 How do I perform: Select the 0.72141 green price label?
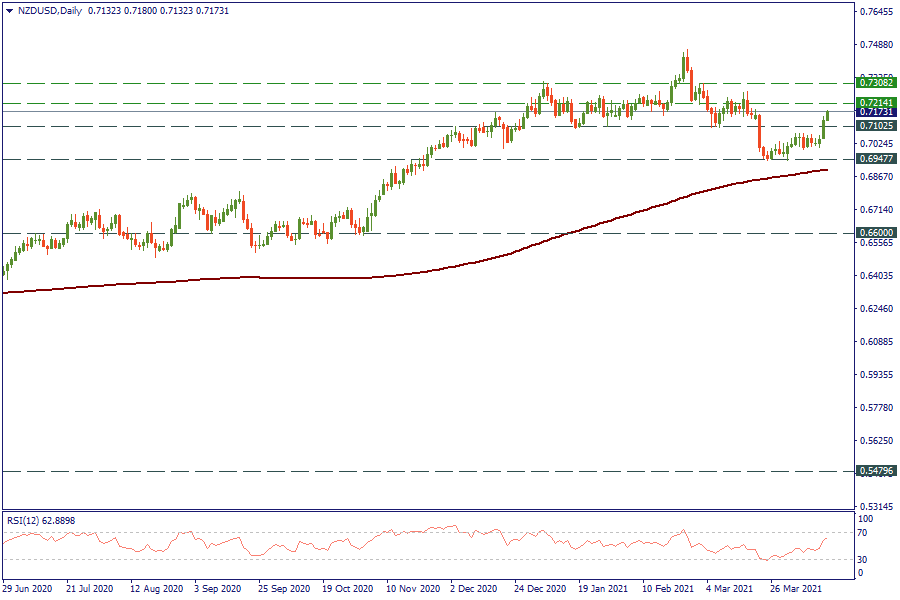876,103
